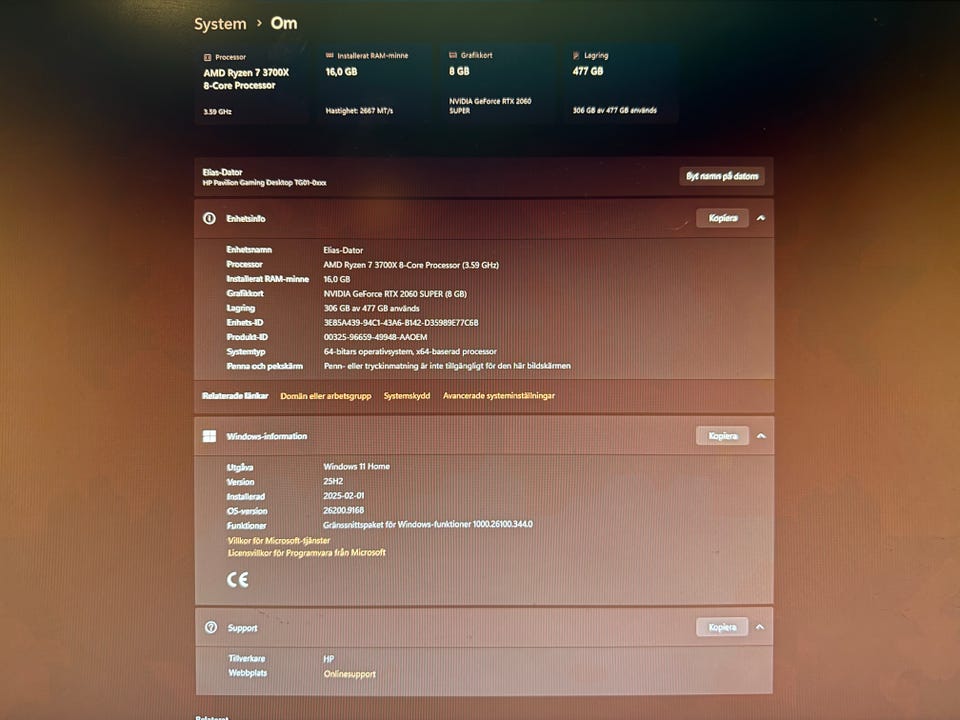Collapse the Enhetsinfo section chevron
960x720 pixels.
(761, 218)
